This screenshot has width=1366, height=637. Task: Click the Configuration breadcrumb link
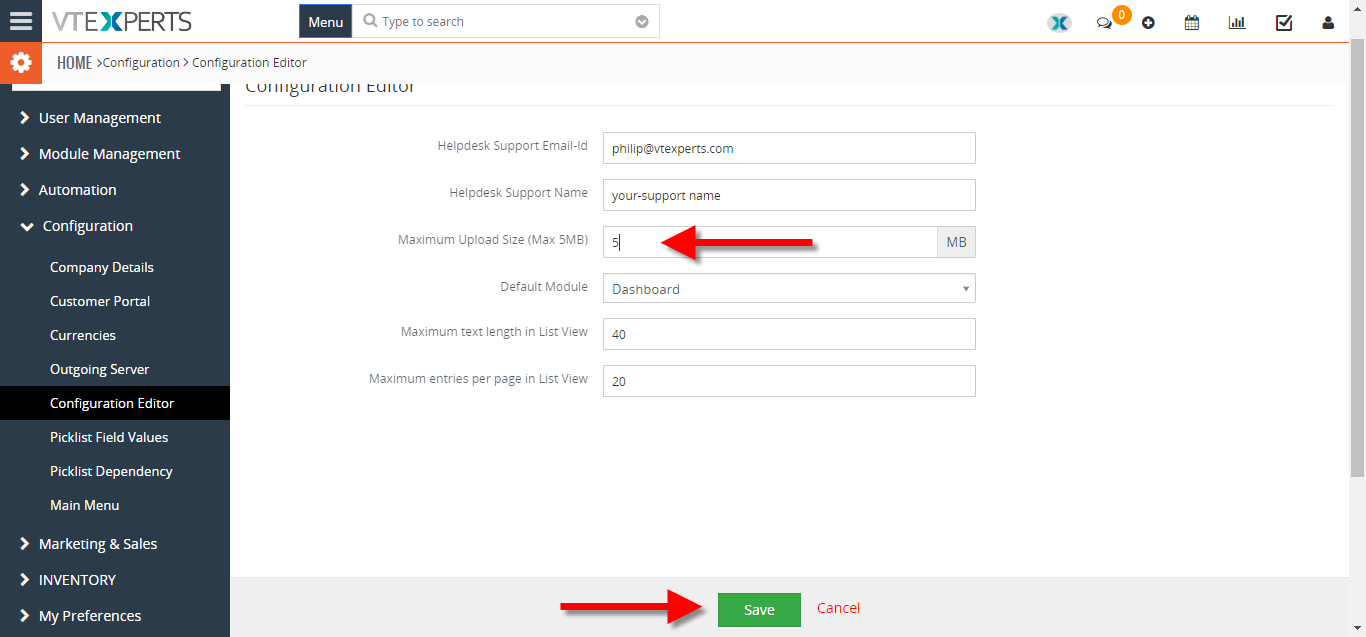141,62
